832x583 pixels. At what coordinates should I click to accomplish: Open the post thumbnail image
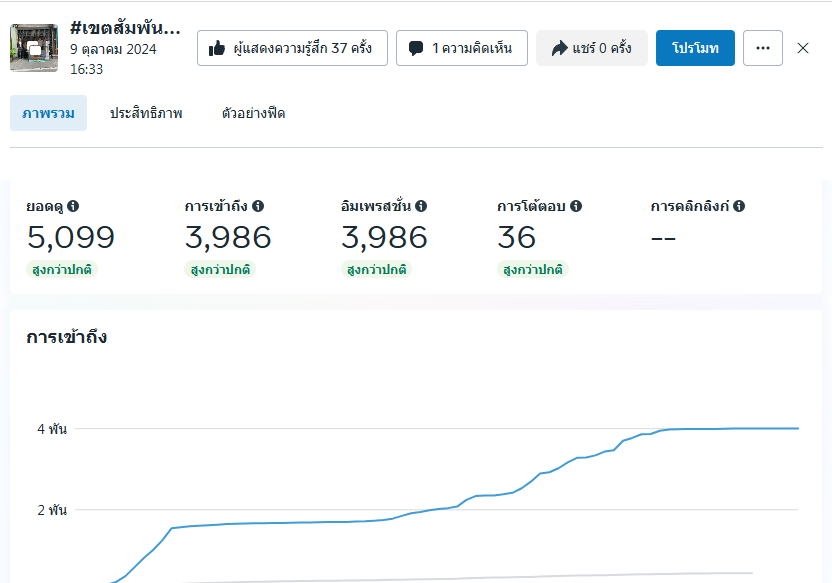34,47
